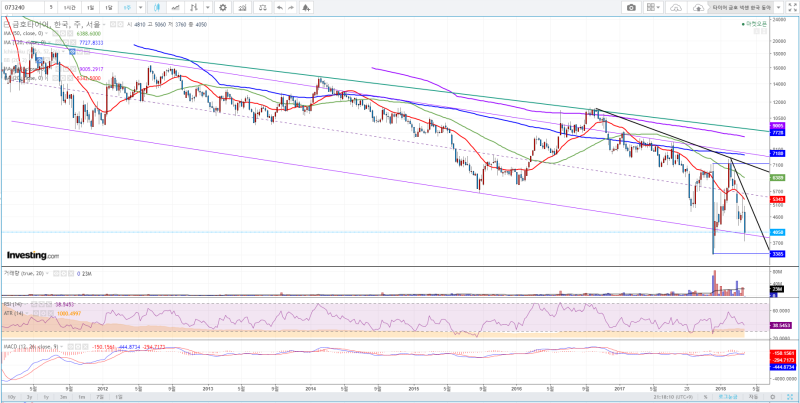Take a chart snapshot with camera icon
This screenshot has height=403, width=800.
(632, 8)
